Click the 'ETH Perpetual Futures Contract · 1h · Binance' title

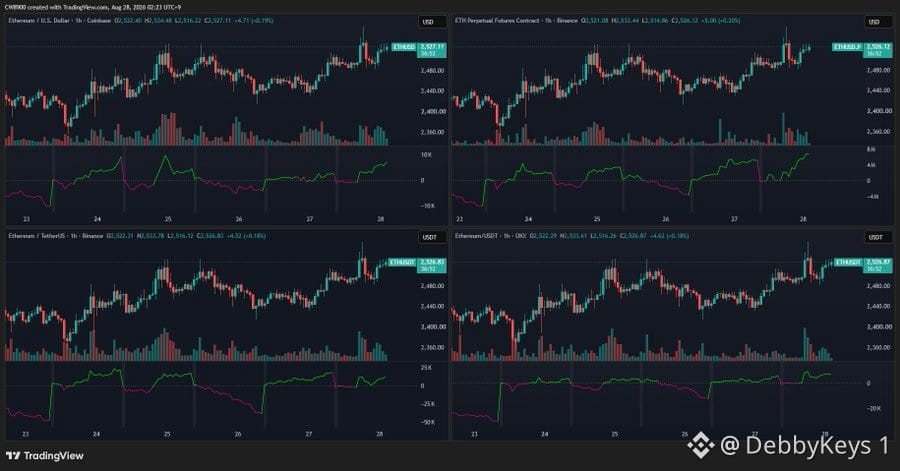(x=516, y=21)
